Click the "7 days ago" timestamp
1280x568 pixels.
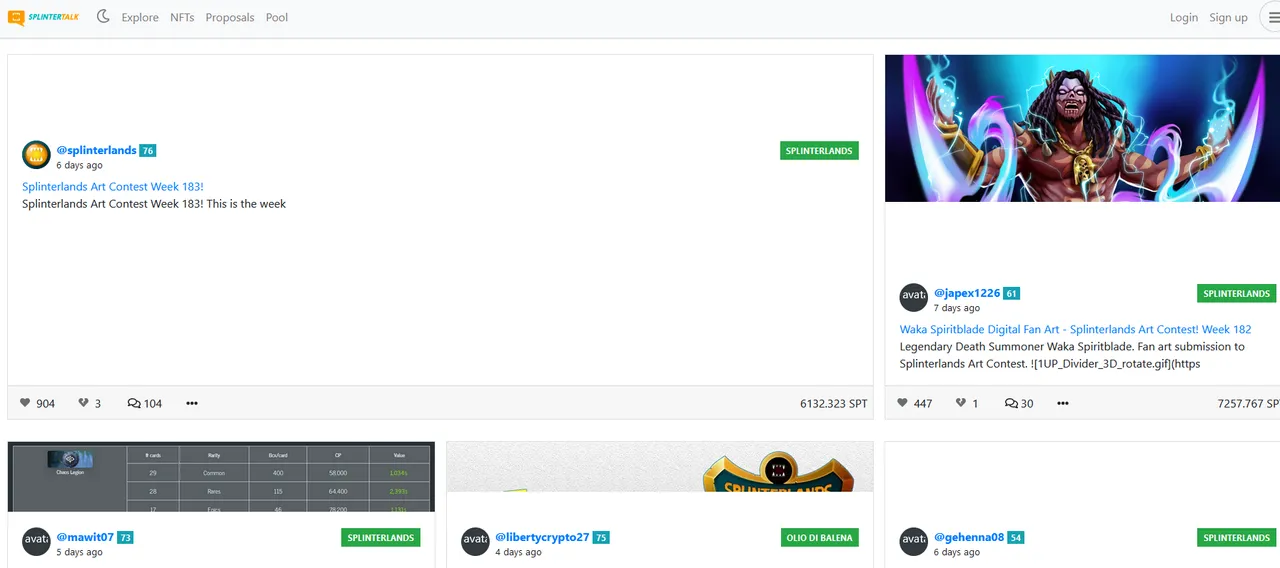(957, 308)
